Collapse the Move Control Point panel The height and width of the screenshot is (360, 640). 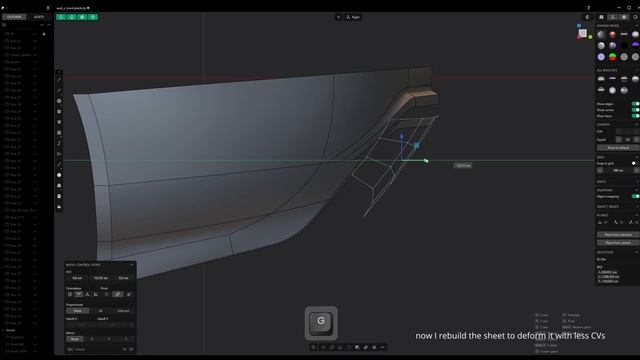(x=131, y=265)
